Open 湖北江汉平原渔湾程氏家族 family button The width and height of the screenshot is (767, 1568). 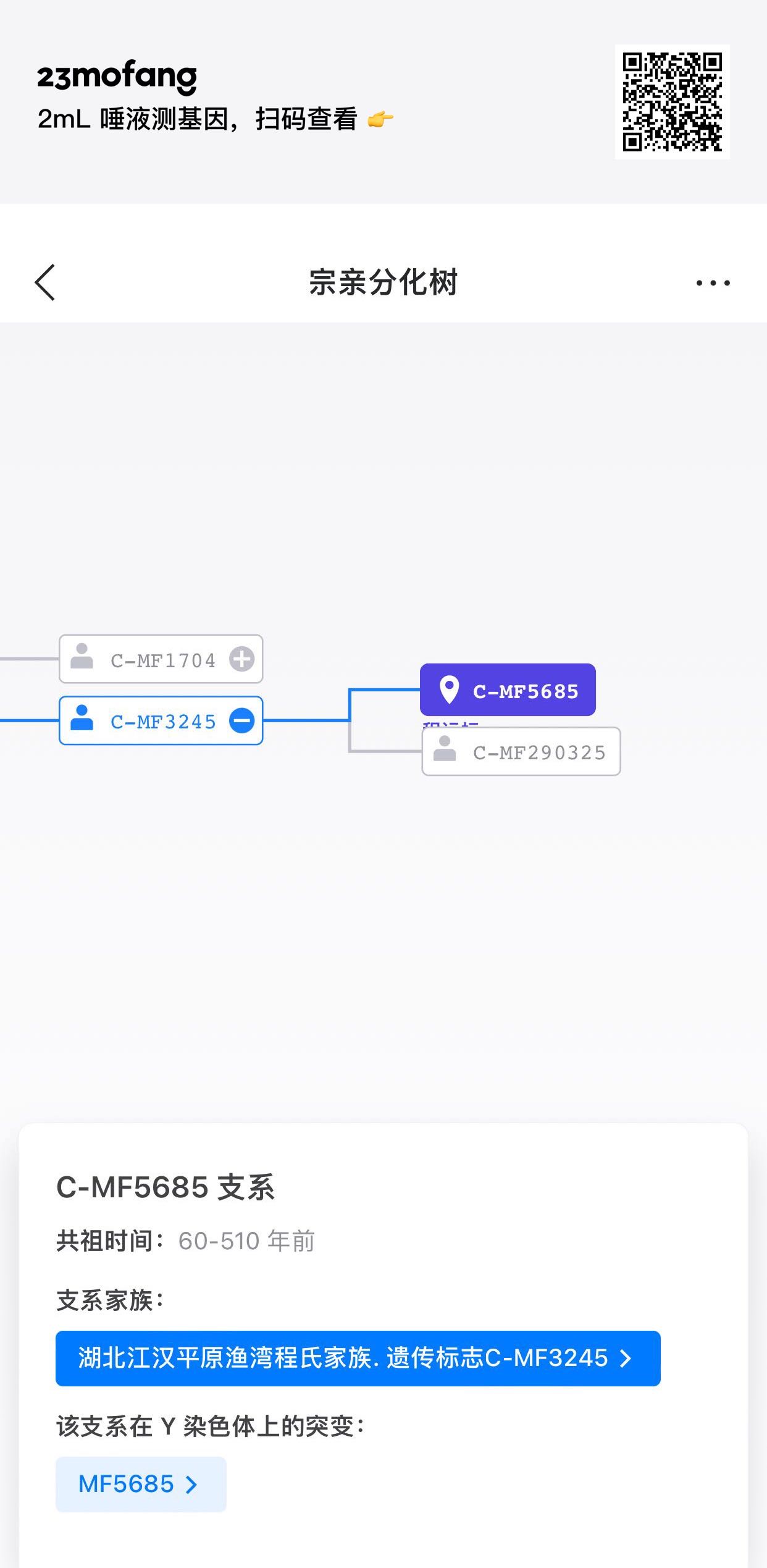pos(343,1358)
